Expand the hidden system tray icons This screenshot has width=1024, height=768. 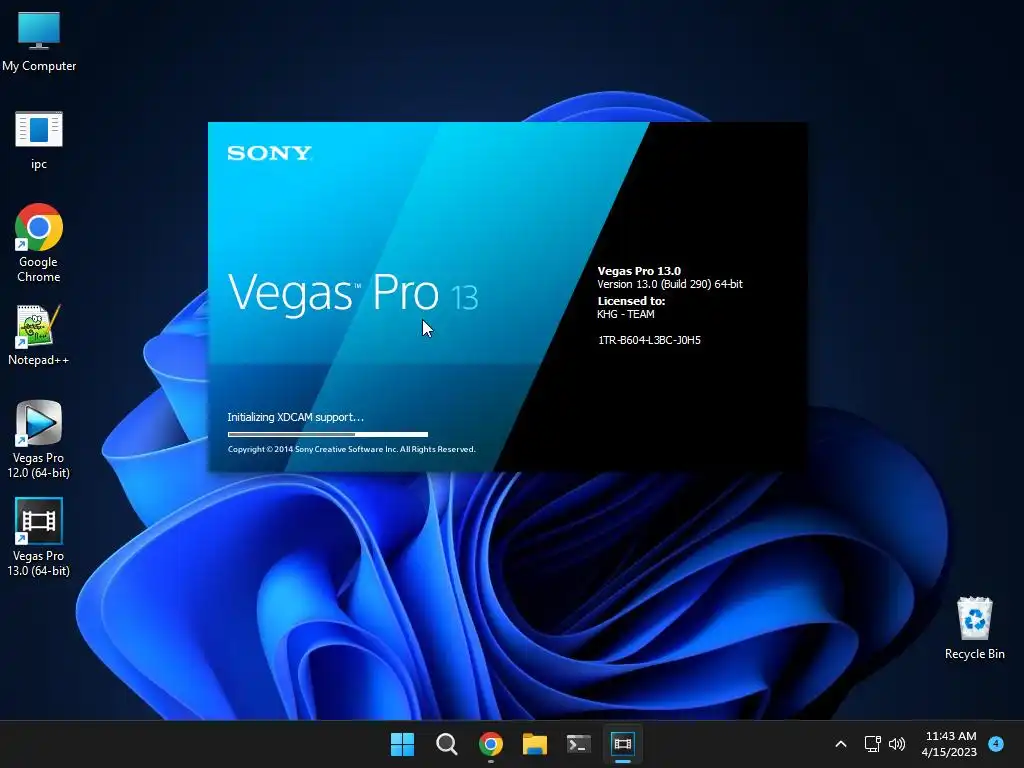pos(841,744)
